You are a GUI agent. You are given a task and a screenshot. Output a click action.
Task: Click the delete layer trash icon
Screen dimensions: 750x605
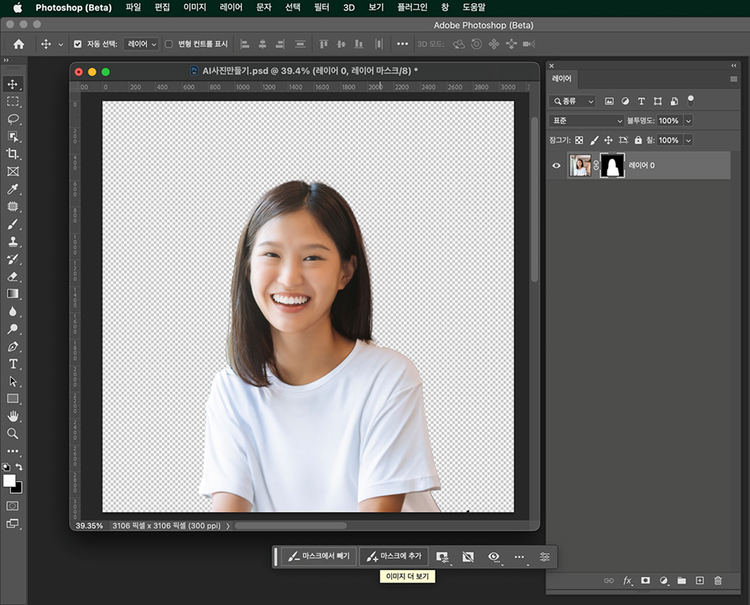tap(717, 580)
